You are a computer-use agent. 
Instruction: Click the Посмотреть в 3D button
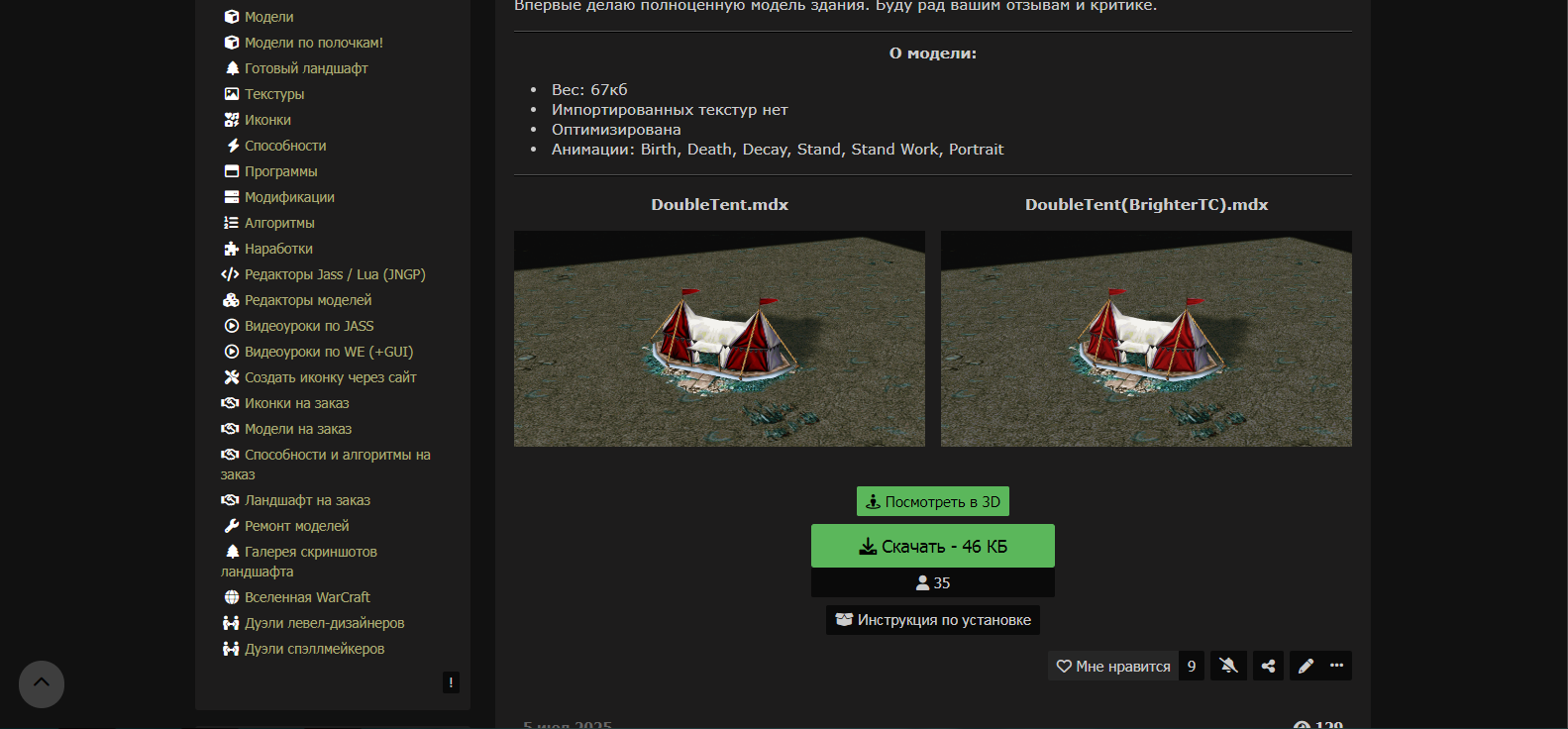point(933,501)
